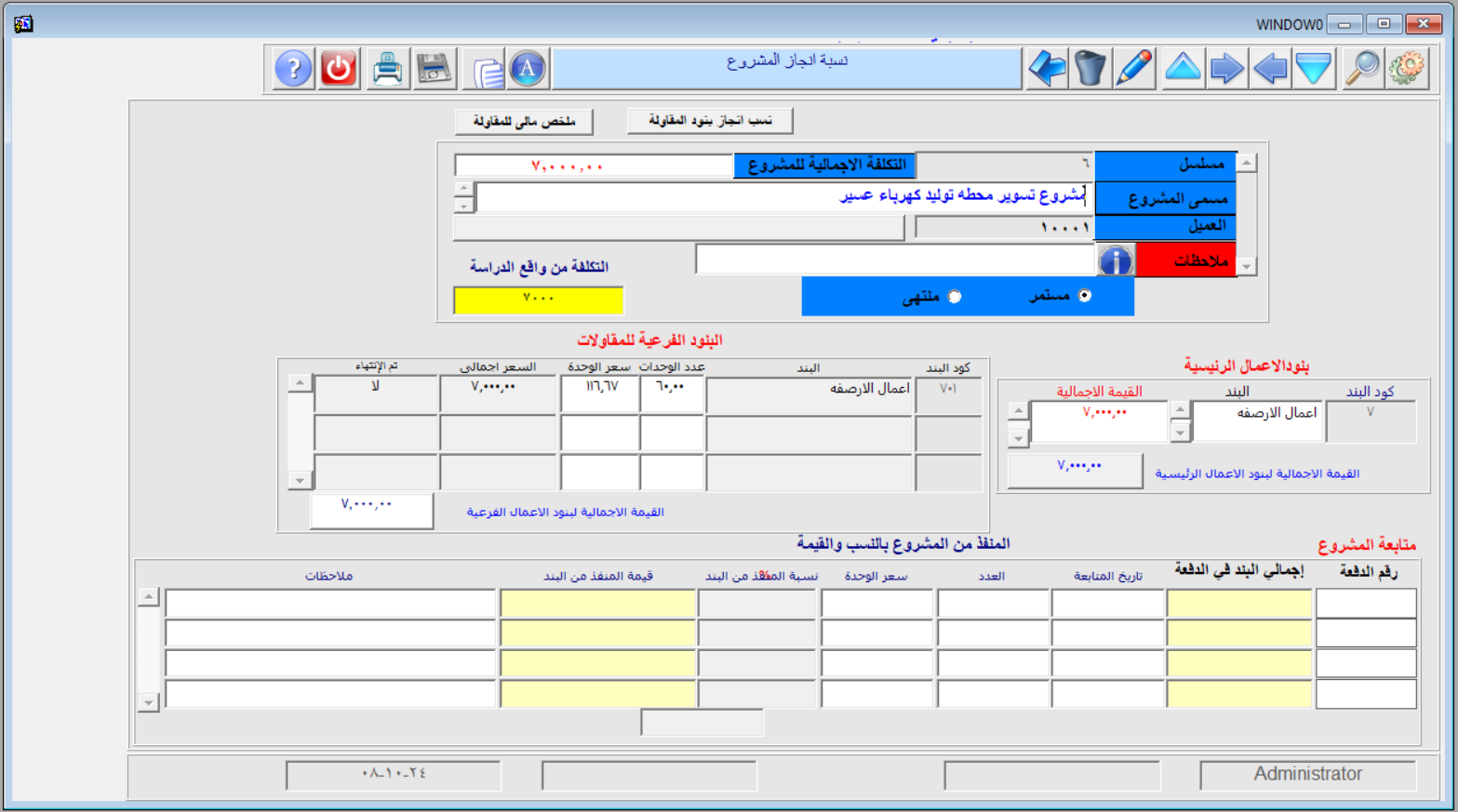Select the مستمر radio button
Viewport: 1458px width, 812px height.
(1084, 296)
